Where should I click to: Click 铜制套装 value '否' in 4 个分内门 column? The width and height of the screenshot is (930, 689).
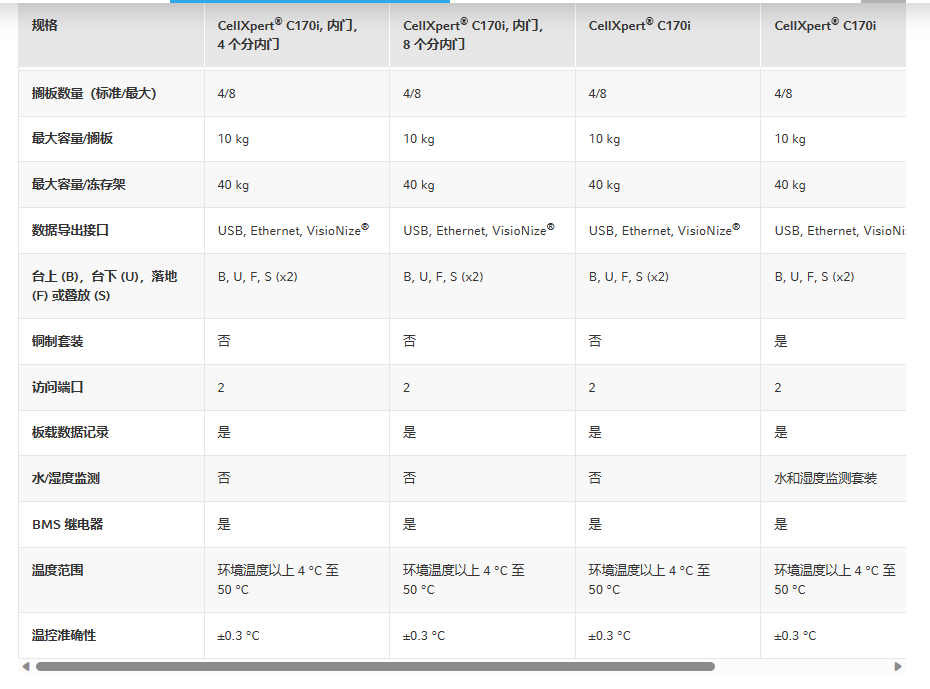point(224,341)
